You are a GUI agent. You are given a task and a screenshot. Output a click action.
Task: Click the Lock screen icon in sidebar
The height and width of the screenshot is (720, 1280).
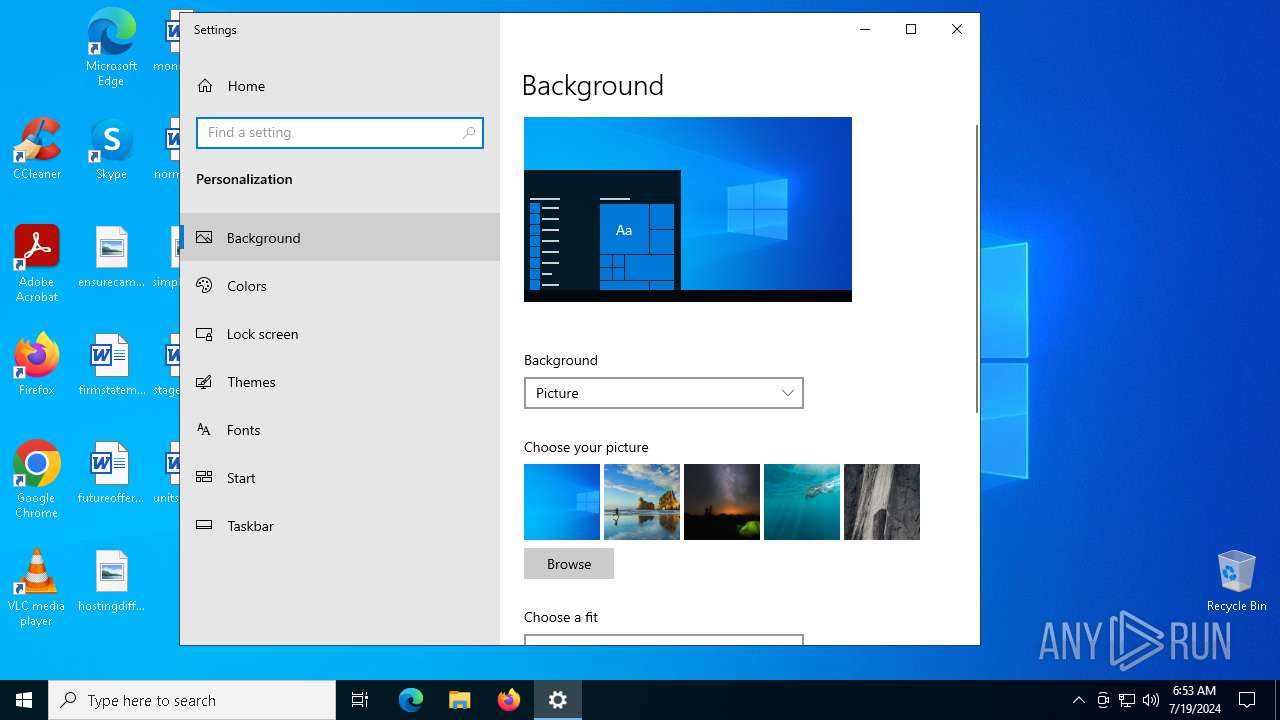(x=204, y=334)
